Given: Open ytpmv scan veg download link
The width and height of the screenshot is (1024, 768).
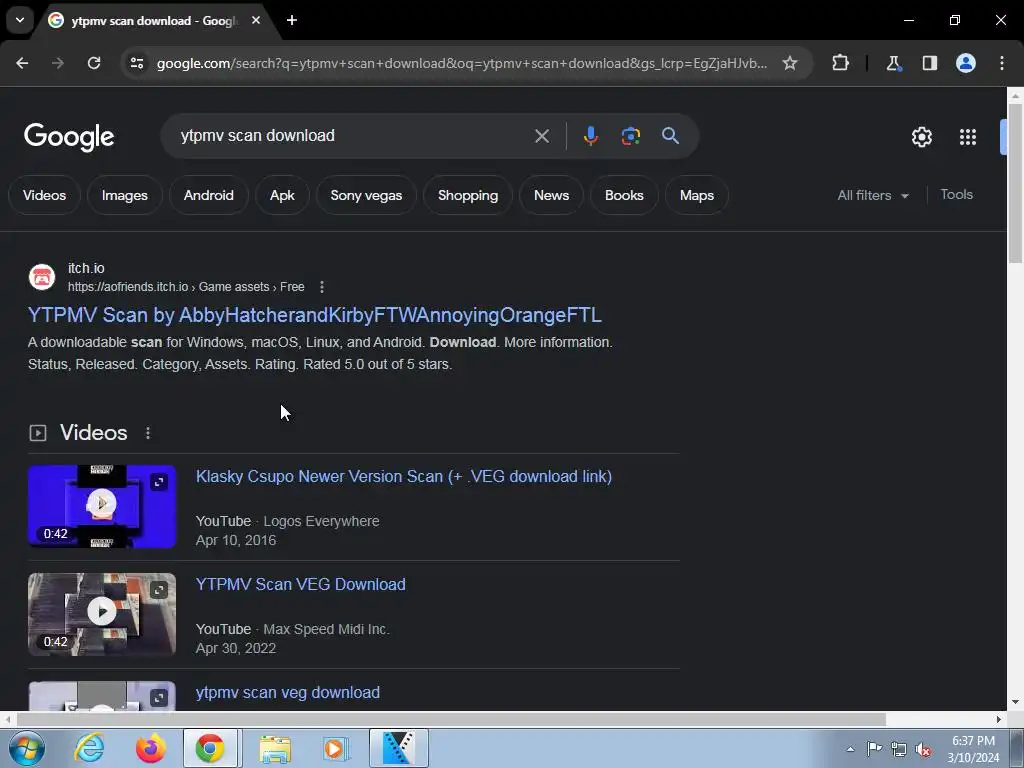Looking at the screenshot, I should 287,692.
